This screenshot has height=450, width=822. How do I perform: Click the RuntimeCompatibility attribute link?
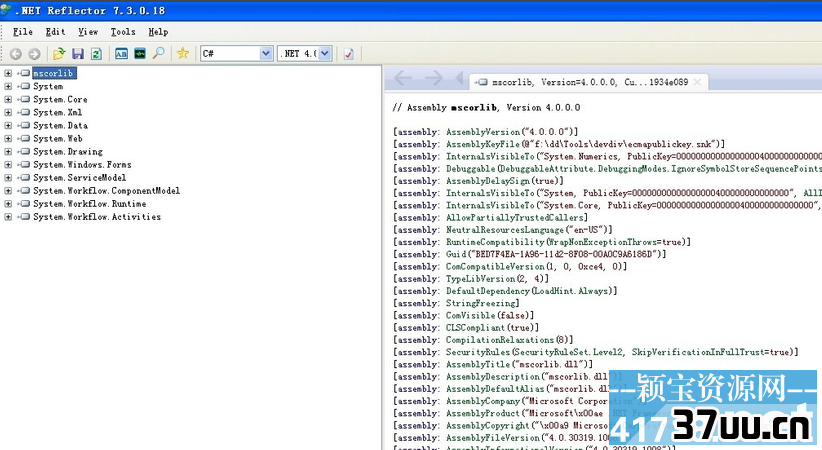(495, 242)
